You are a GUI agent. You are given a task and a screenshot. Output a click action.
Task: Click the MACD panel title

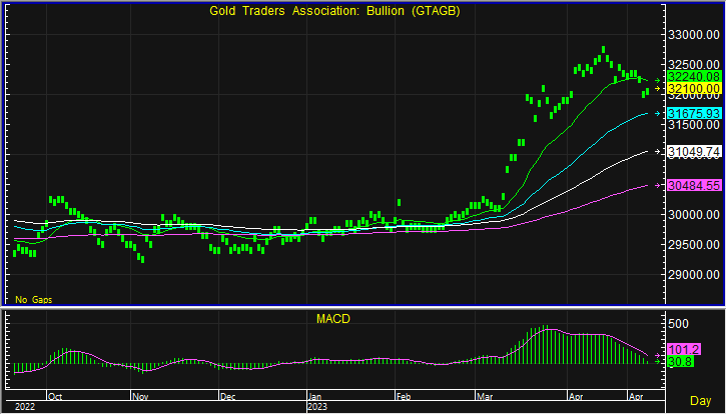point(333,319)
